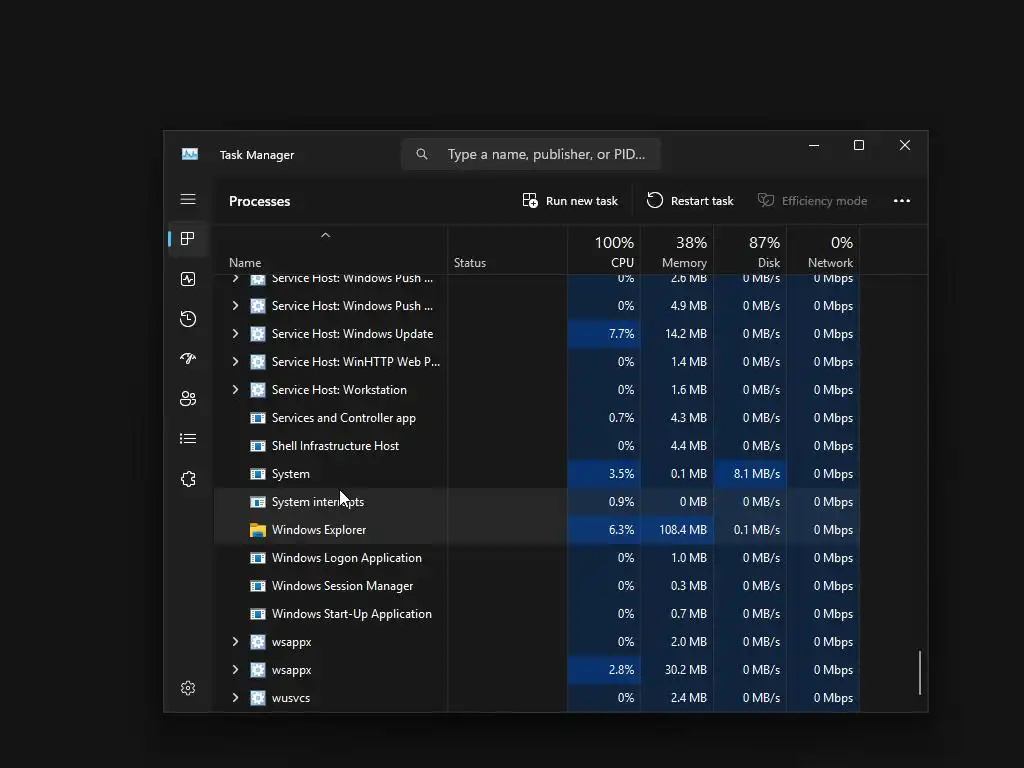The image size is (1024, 768).
Task: Expand Service Host: Windows Push with 4.9 MB
Action: tap(235, 306)
